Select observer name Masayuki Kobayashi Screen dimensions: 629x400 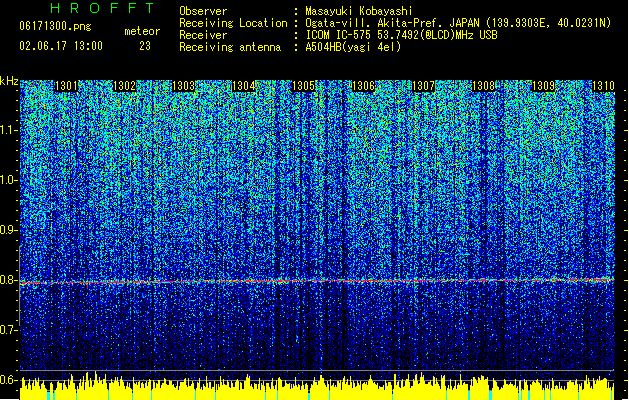click(359, 11)
